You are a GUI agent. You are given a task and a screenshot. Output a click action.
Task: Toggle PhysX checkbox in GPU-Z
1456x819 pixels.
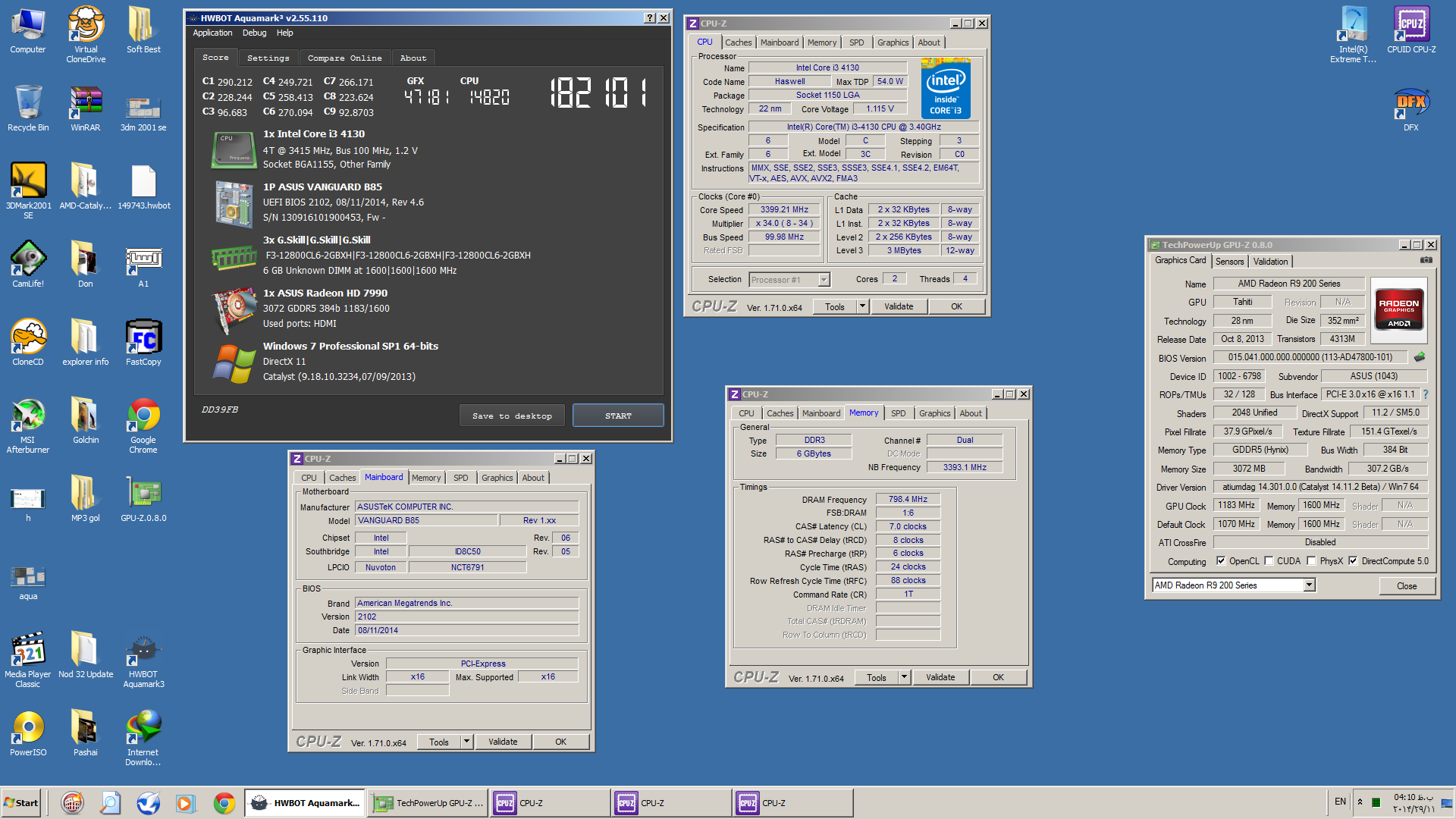(x=1311, y=561)
